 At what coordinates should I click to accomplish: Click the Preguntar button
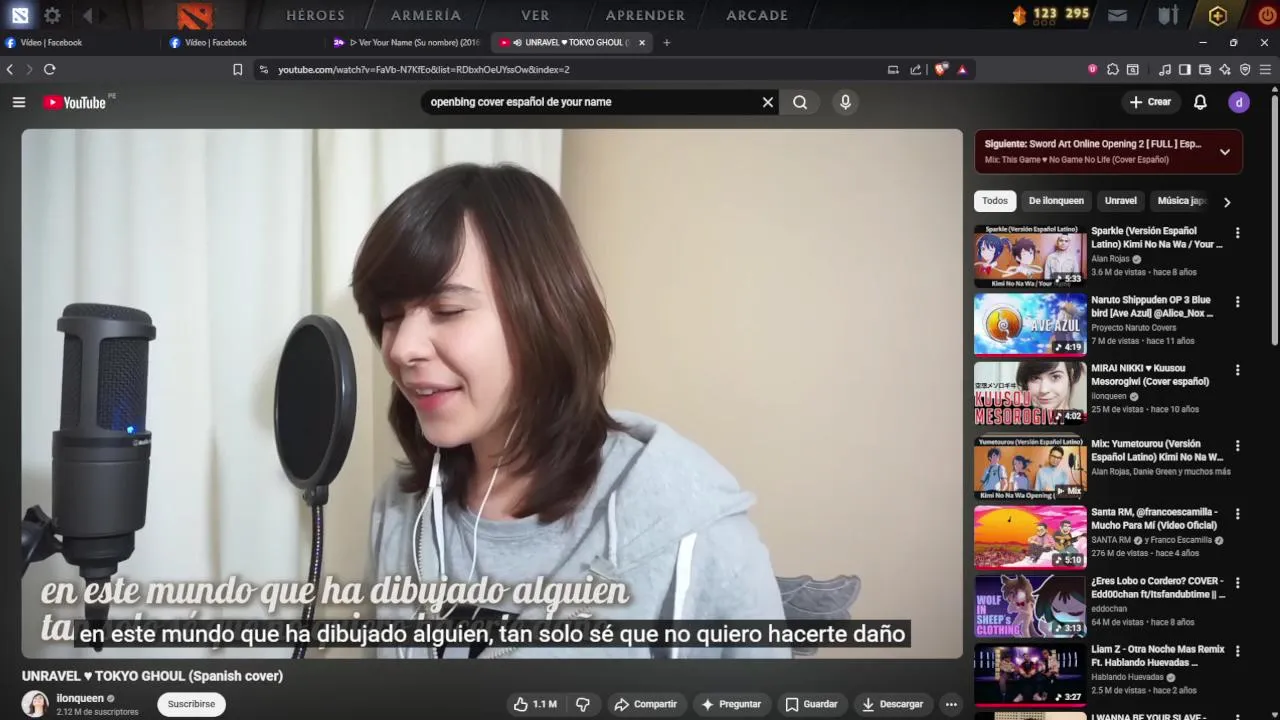tap(731, 704)
